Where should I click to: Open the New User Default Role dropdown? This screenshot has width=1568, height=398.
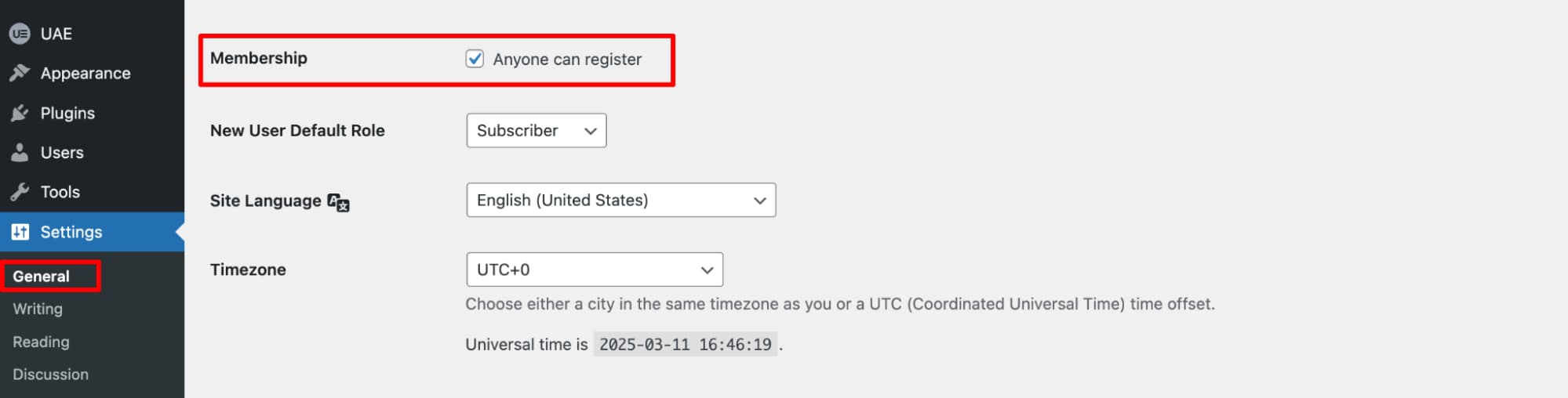click(x=536, y=131)
